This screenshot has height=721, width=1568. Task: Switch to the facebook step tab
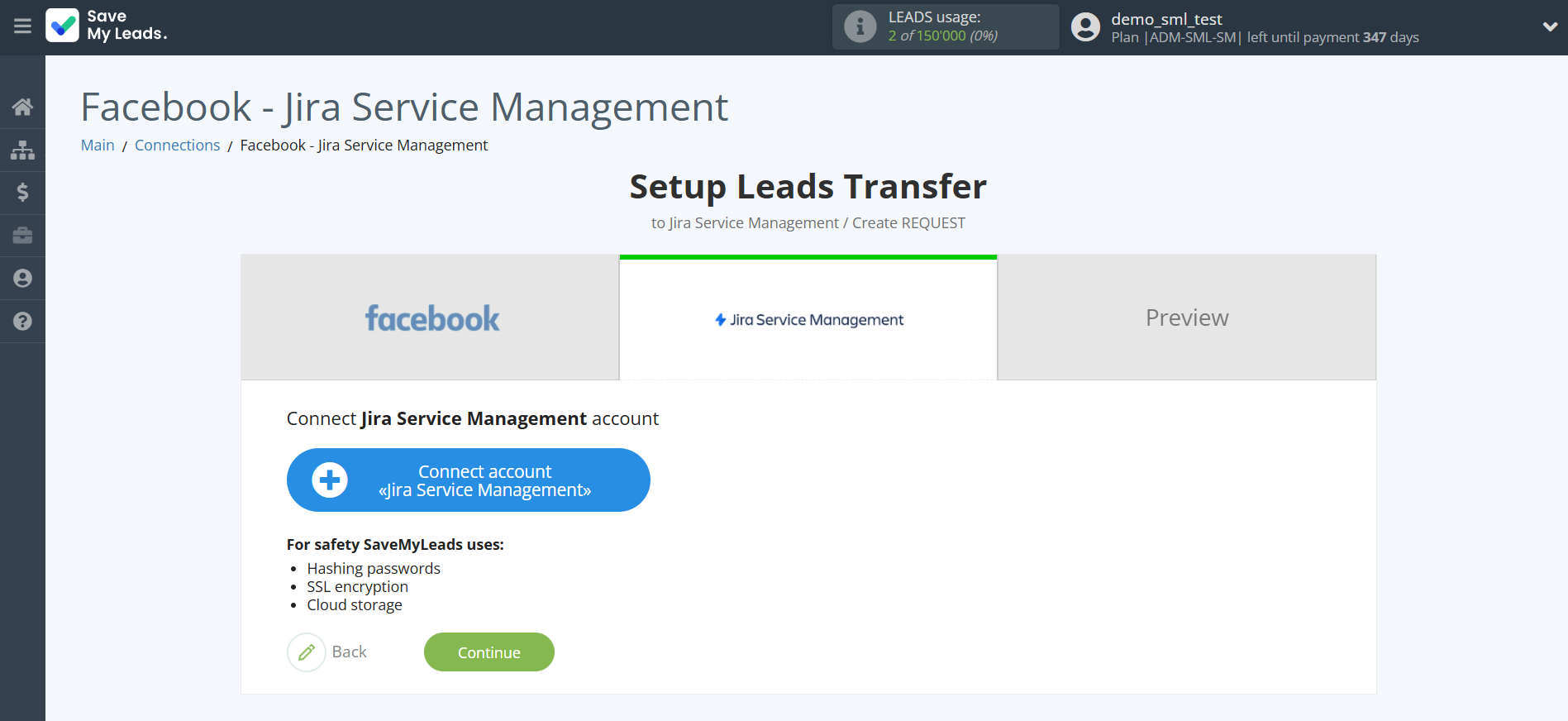click(x=431, y=318)
